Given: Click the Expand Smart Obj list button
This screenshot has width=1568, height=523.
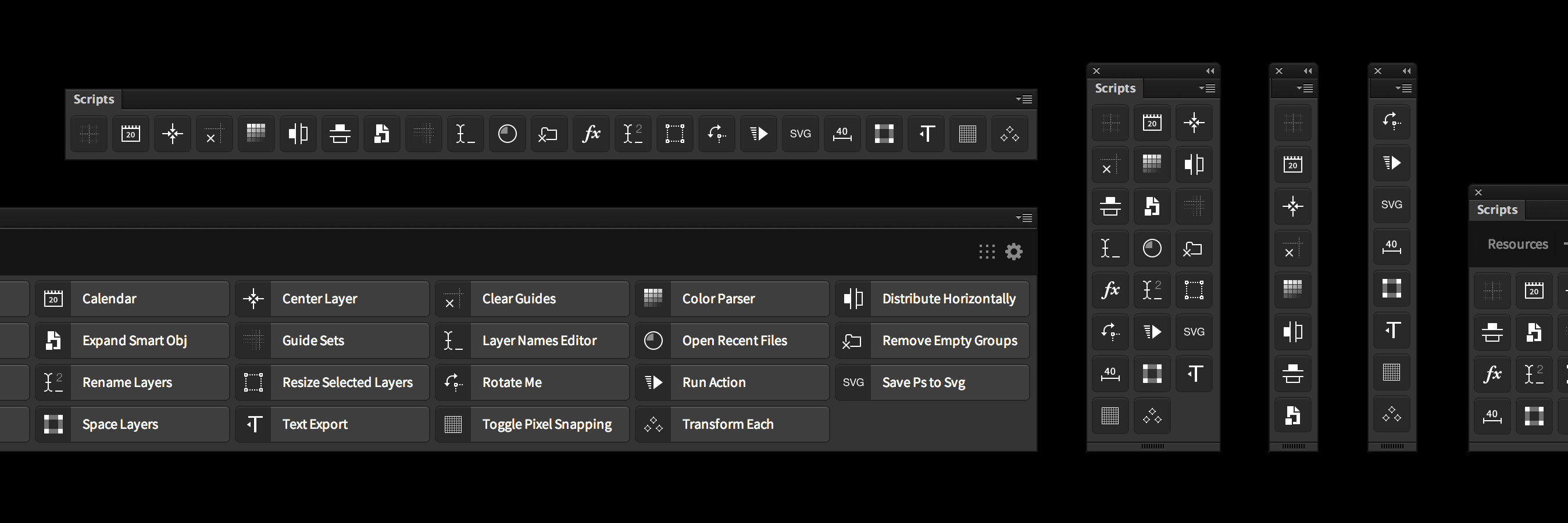Looking at the screenshot, I should click(x=132, y=341).
